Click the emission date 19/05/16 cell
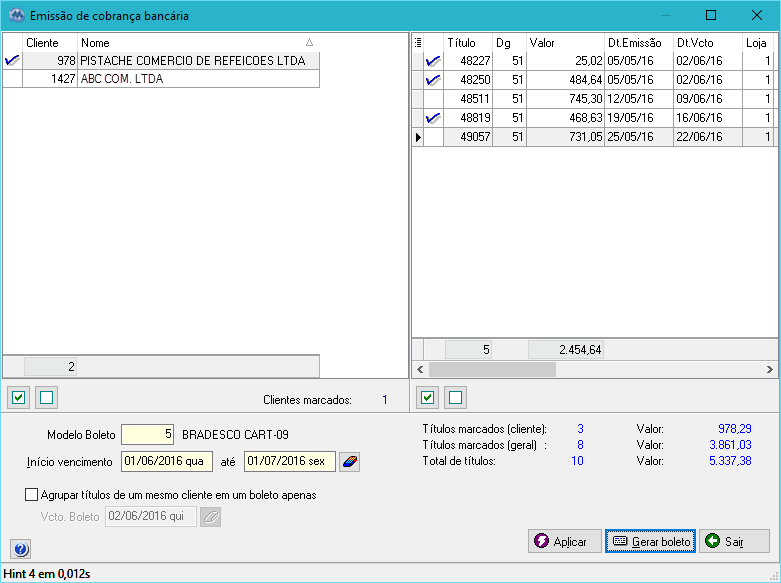The width and height of the screenshot is (781, 583). pos(639,118)
